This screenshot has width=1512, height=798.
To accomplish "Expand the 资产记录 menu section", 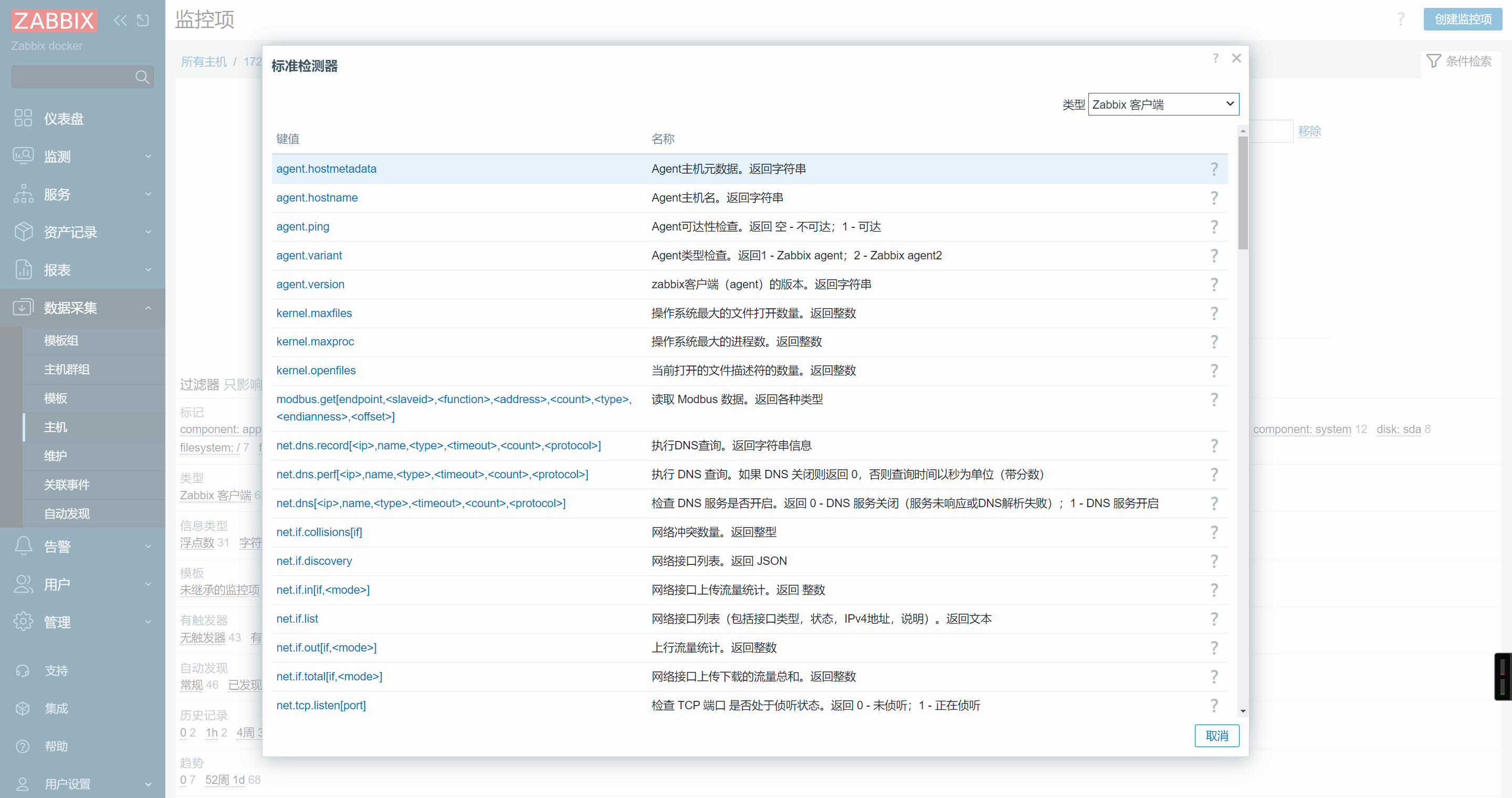I will (82, 232).
